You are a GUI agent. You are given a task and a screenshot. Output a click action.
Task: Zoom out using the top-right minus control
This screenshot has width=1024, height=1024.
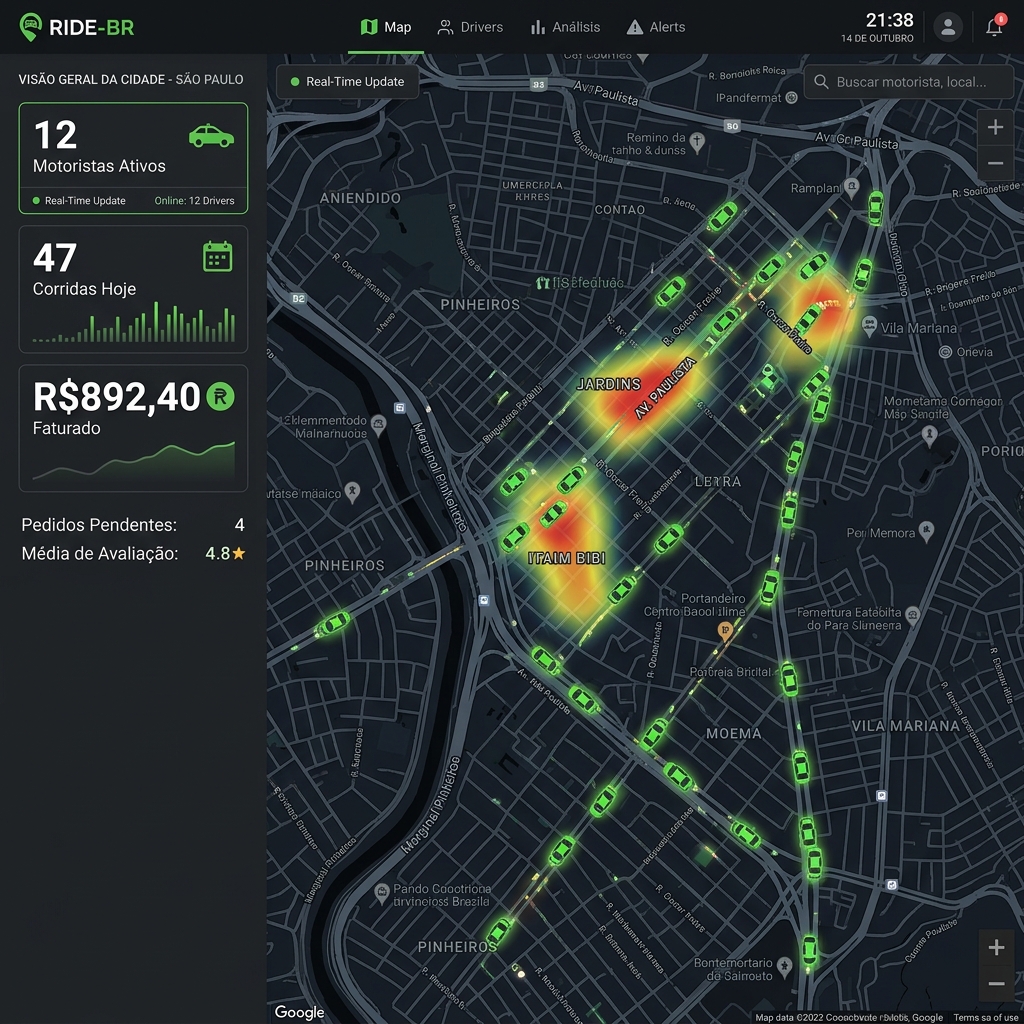point(995,163)
